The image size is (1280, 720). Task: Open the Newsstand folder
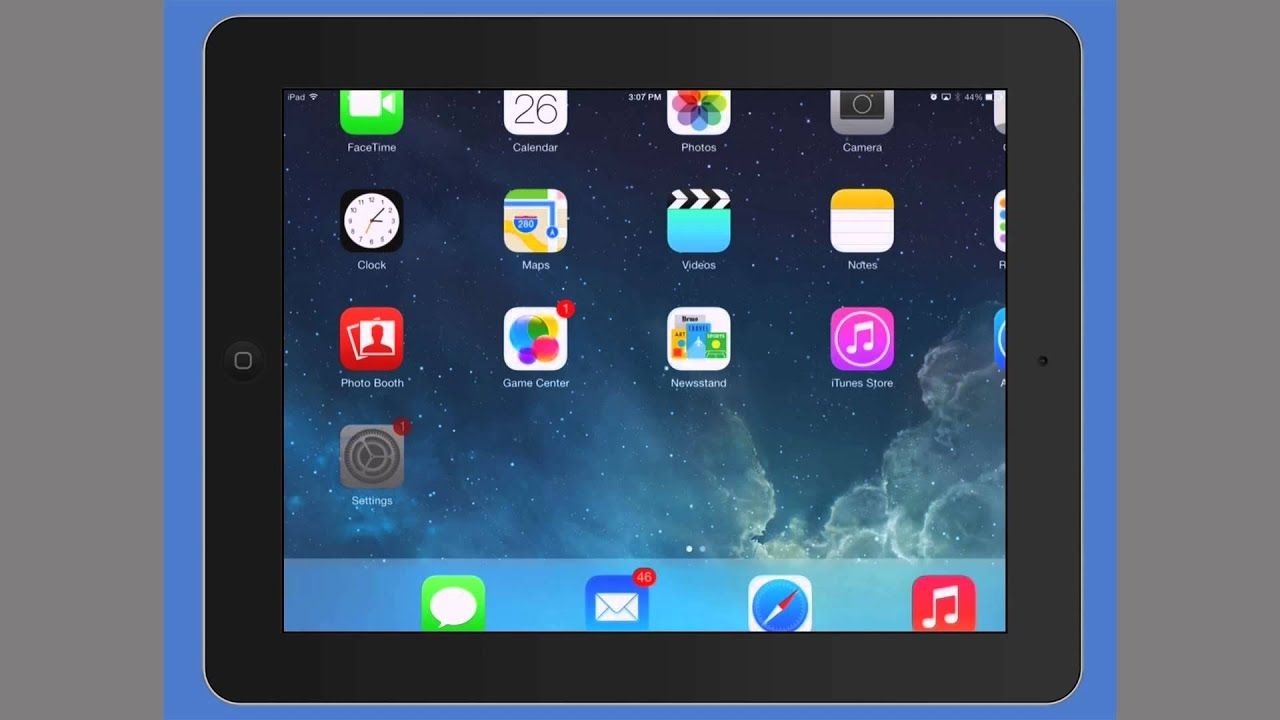[x=698, y=339]
